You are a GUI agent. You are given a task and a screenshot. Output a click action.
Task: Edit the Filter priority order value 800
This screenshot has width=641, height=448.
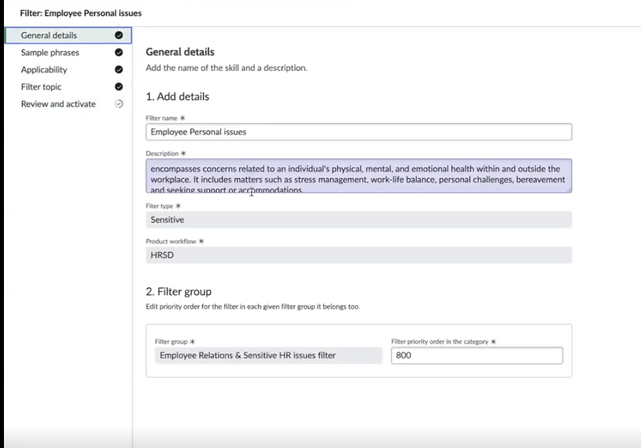pyautogui.click(x=477, y=355)
